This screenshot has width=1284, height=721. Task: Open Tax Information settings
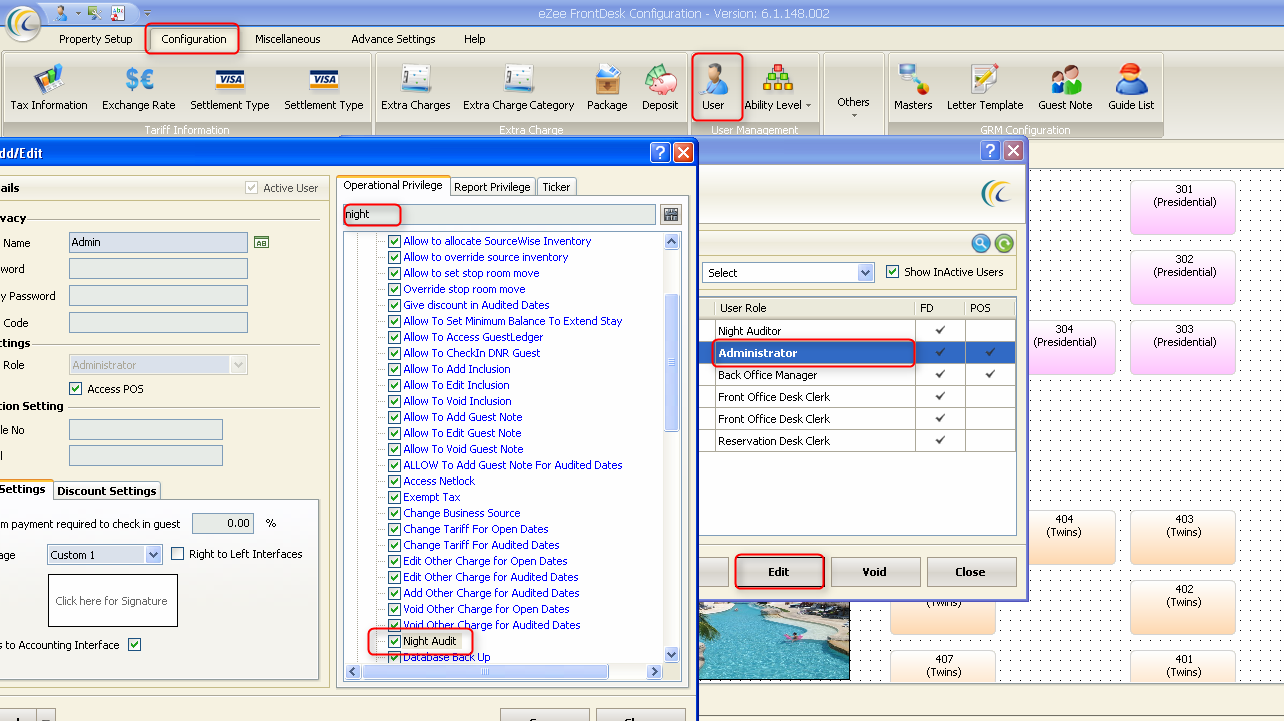(49, 87)
